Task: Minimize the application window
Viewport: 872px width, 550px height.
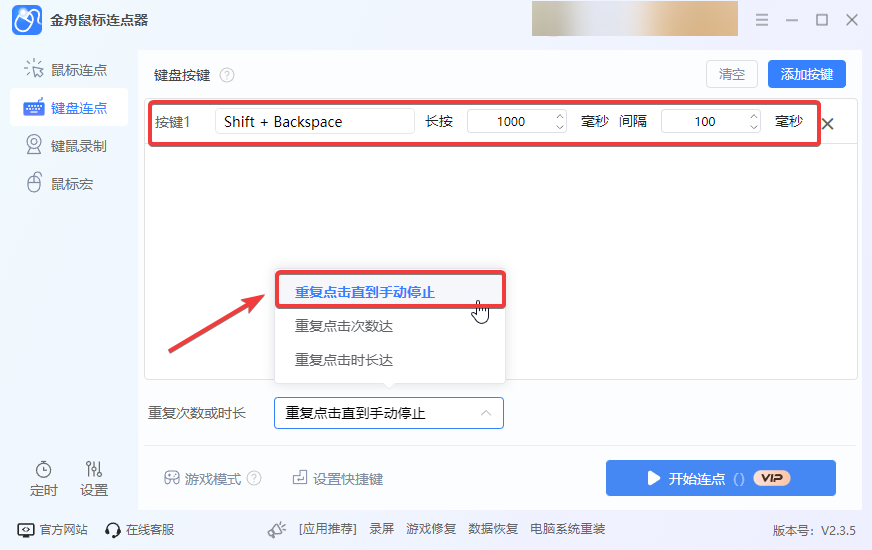Action: 792,20
